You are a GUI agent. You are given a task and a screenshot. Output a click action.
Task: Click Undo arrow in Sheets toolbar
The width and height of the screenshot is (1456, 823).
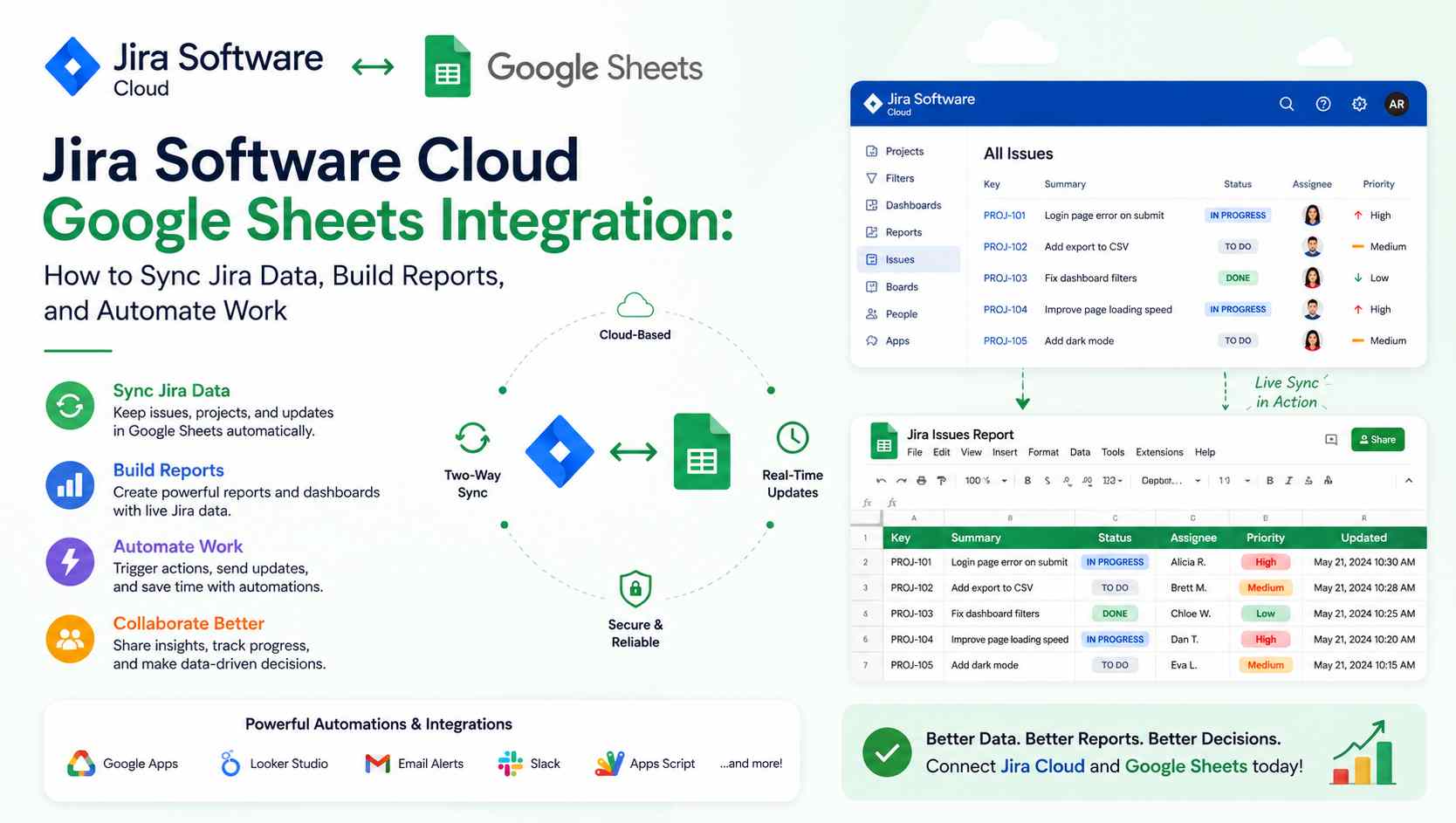[881, 481]
